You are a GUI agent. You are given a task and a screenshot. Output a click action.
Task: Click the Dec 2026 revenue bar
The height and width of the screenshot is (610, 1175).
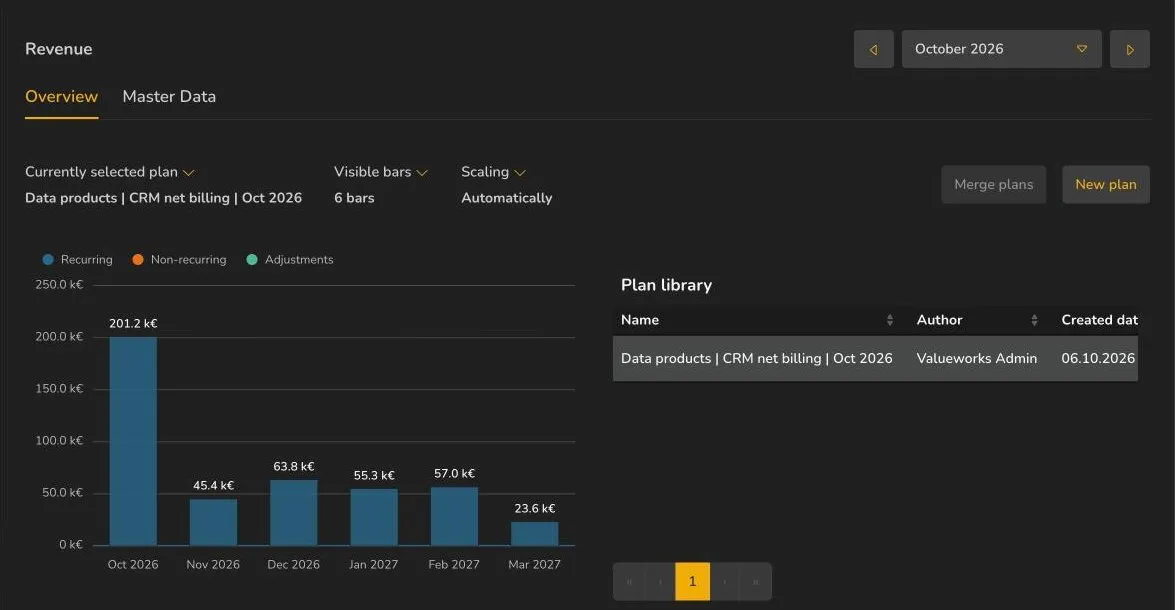point(294,513)
